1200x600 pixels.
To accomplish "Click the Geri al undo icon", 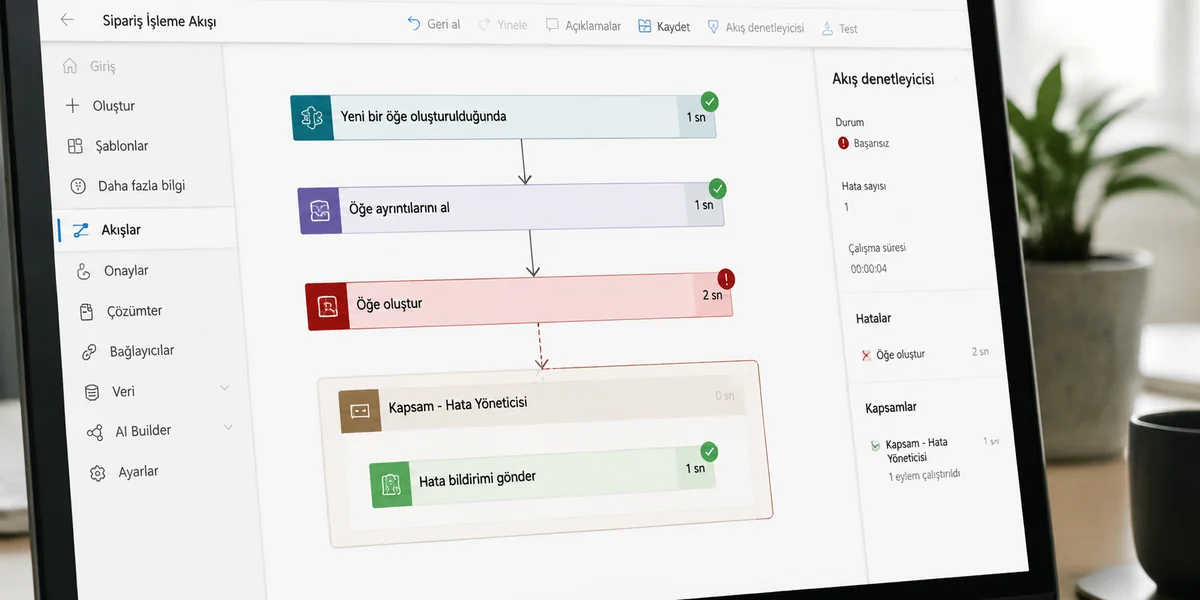I will point(414,24).
